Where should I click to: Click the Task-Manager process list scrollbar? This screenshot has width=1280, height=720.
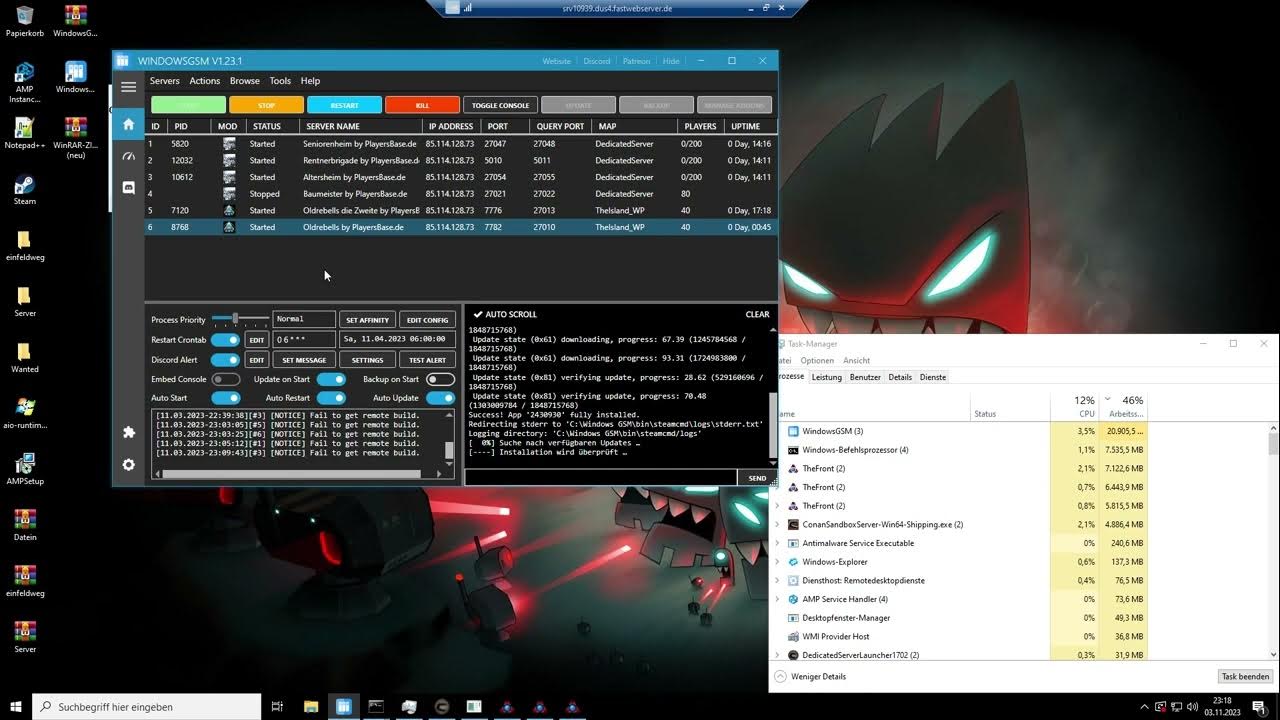[x=1273, y=443]
